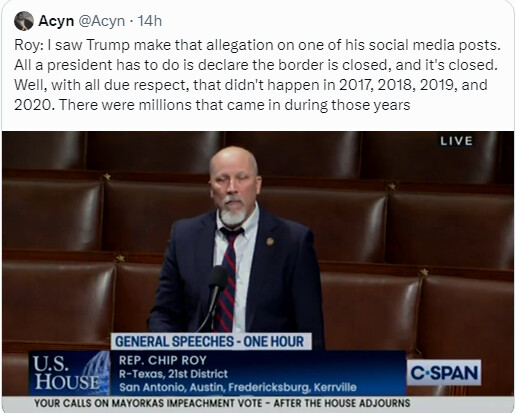Click the Mayorkas impeachment vote ticker
Screen dimensions: 516x413
[x=222, y=403]
